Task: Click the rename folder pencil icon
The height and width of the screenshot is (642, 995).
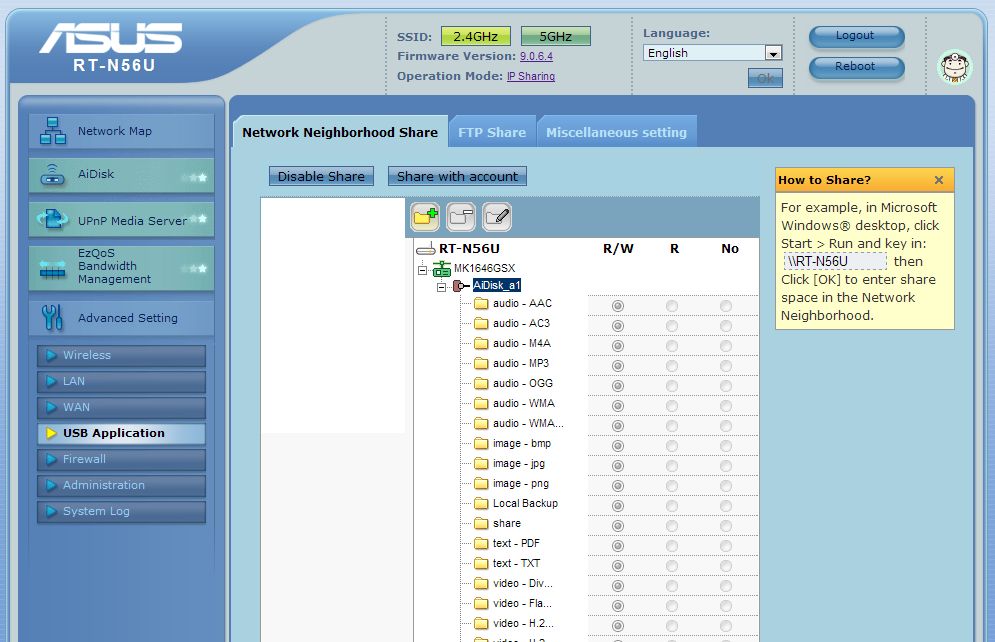Action: pos(497,215)
